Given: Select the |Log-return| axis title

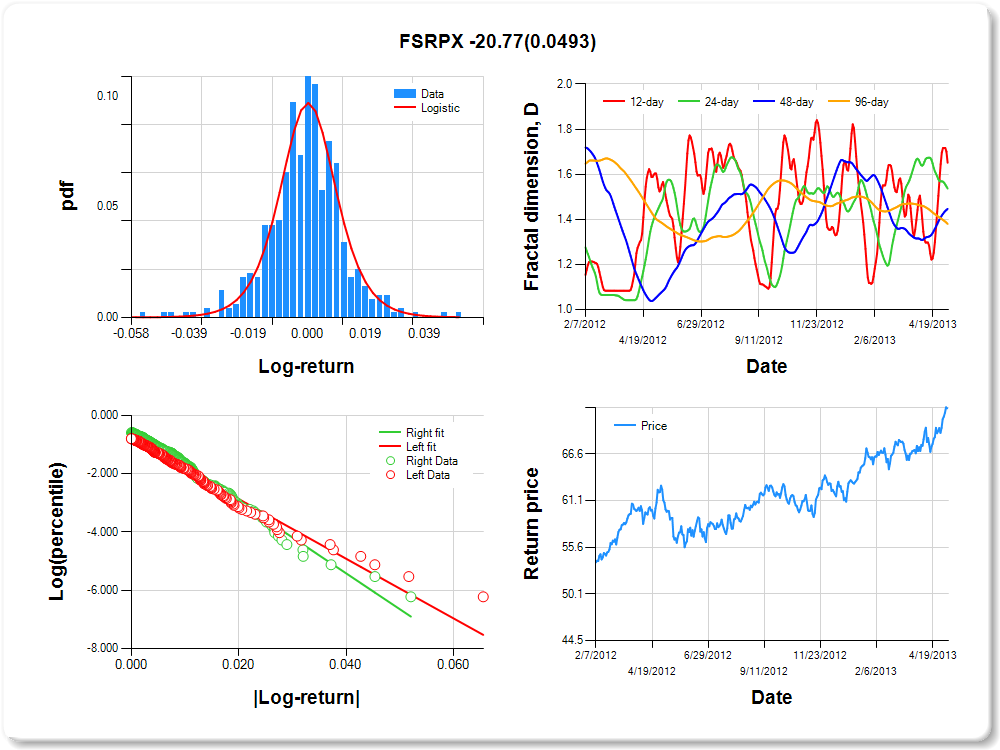Looking at the screenshot, I should tap(306, 697).
